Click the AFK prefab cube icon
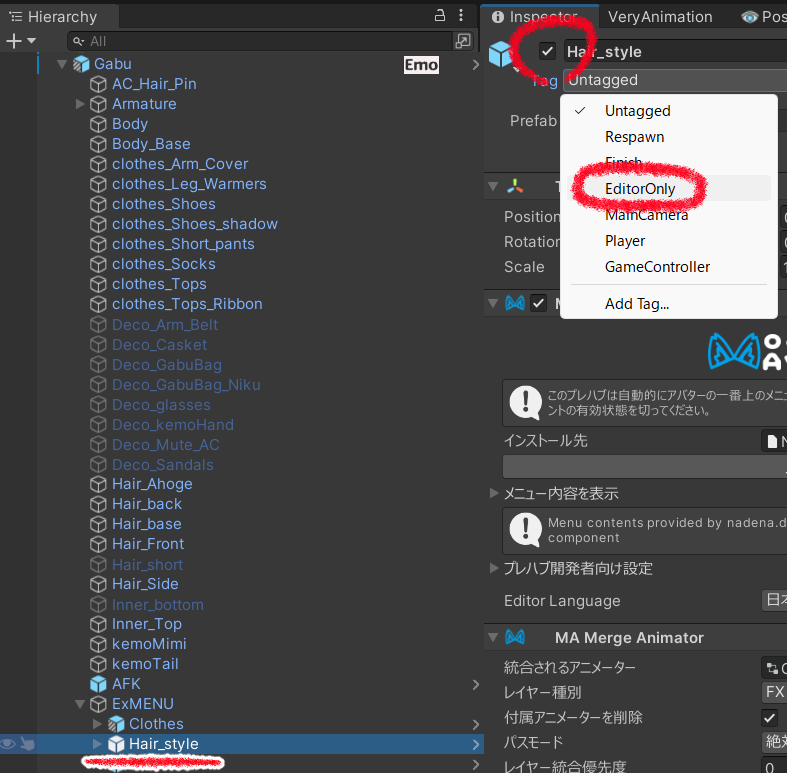Screen dimensions: 787x773 pos(98,684)
